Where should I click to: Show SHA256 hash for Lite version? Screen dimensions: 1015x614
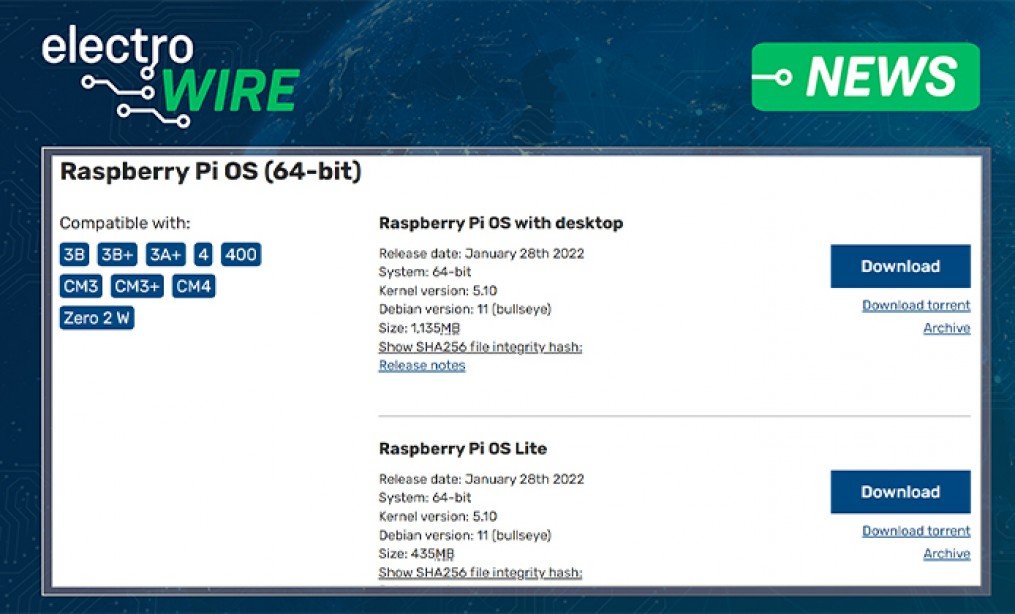pyautogui.click(x=479, y=571)
